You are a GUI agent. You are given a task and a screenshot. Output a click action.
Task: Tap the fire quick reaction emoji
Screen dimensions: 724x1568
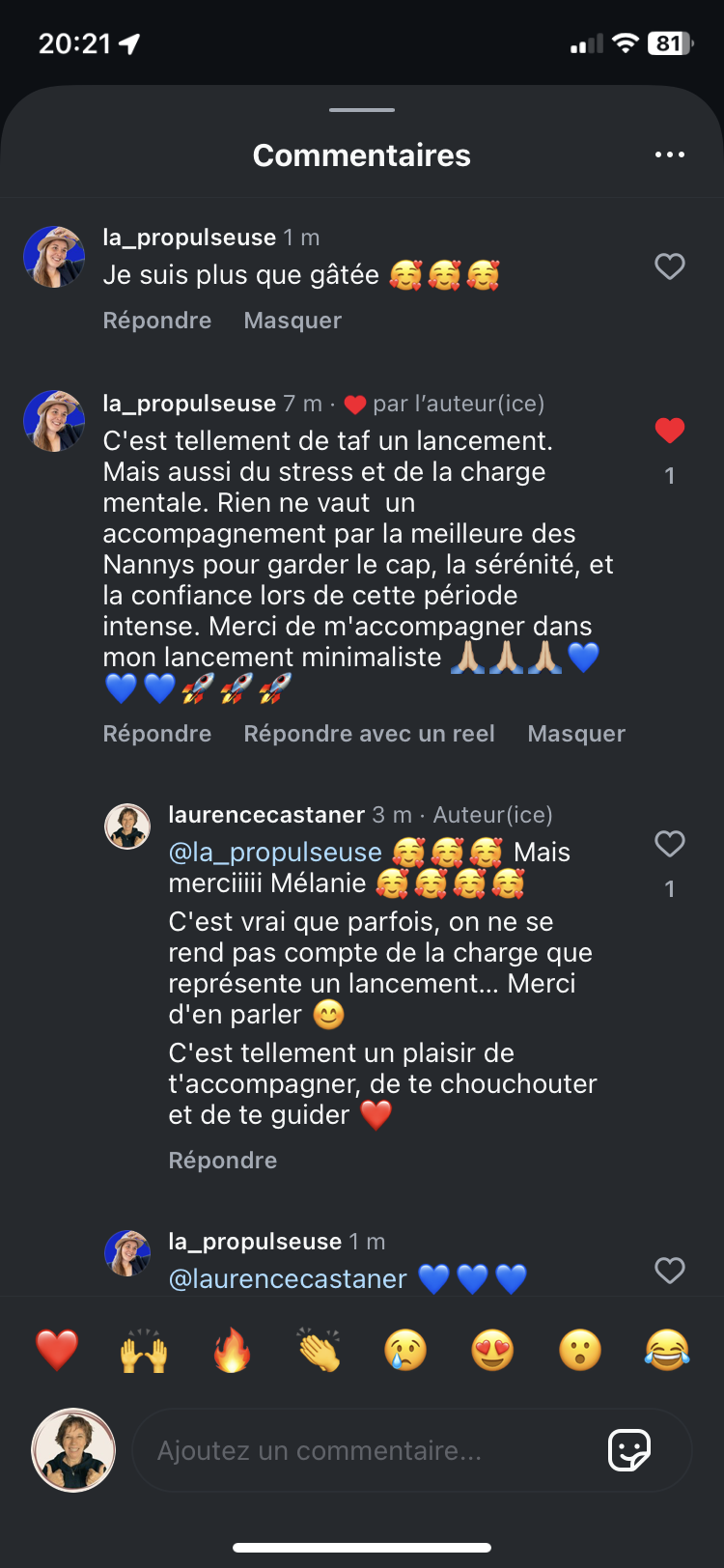click(232, 1350)
